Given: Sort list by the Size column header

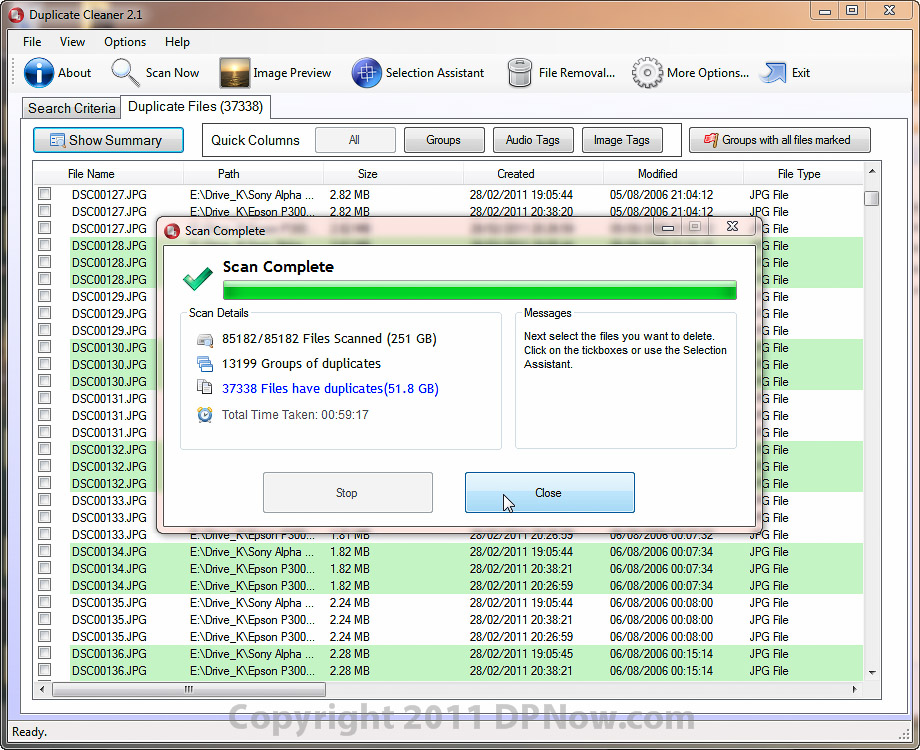Looking at the screenshot, I should click(x=367, y=174).
